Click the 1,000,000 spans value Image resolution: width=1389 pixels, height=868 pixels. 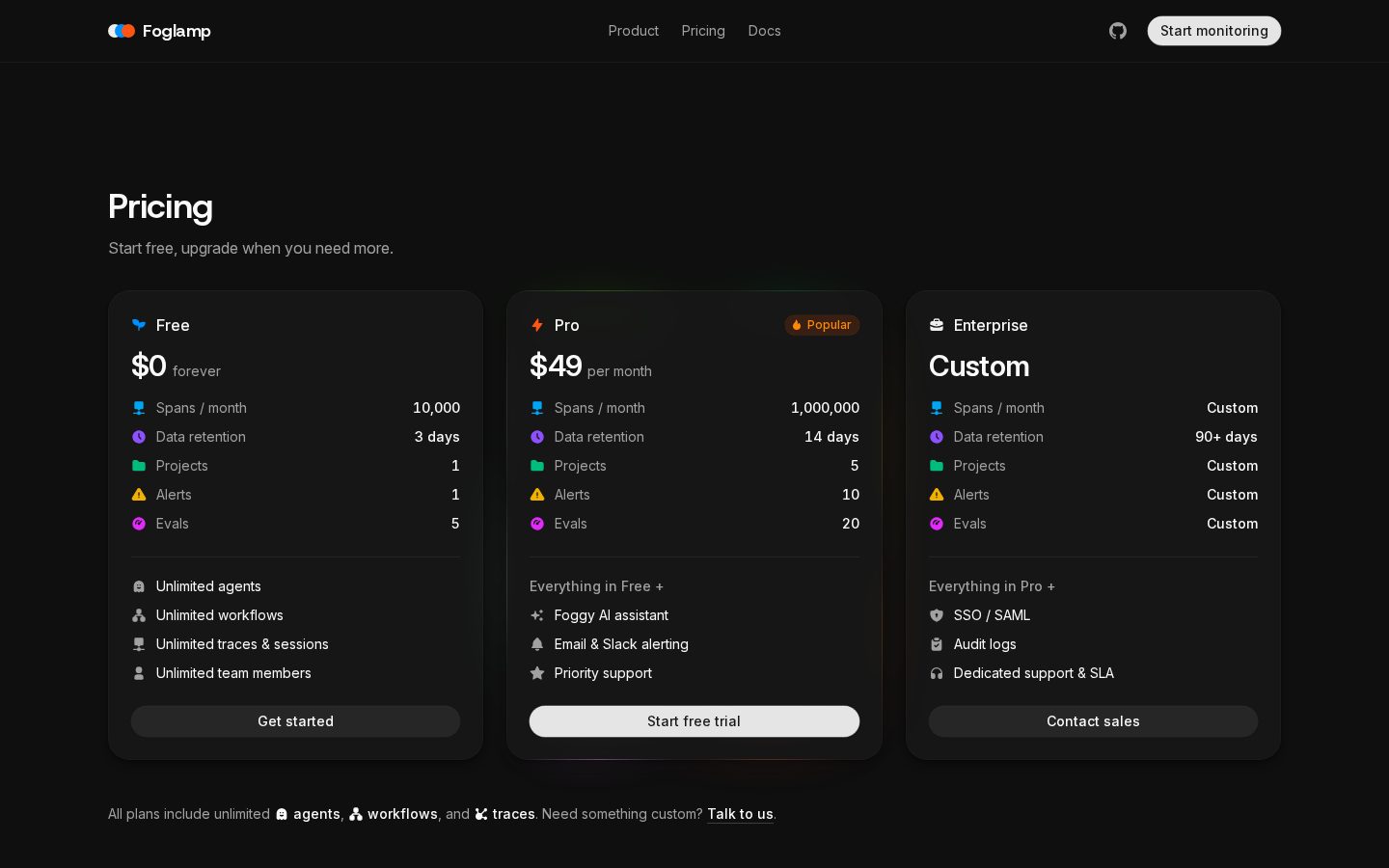[x=825, y=408]
